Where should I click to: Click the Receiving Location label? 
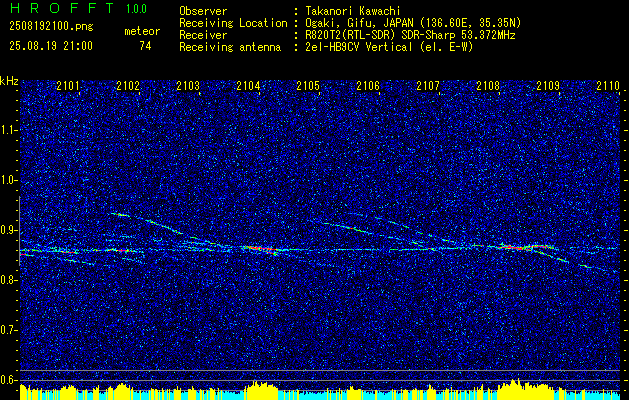click(233, 23)
